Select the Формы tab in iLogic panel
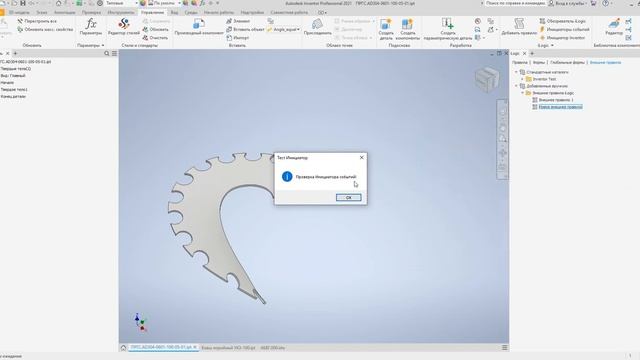This screenshot has width=640, height=360. pyautogui.click(x=539, y=62)
